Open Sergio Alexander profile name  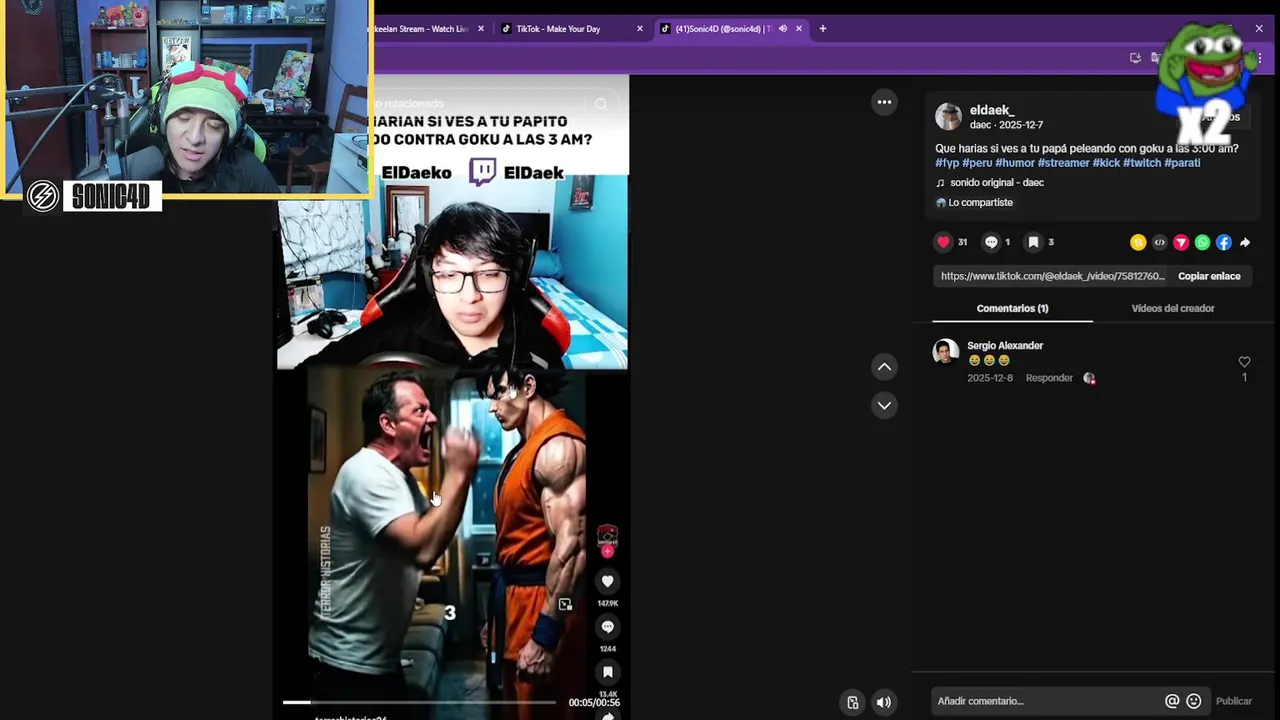point(1005,346)
